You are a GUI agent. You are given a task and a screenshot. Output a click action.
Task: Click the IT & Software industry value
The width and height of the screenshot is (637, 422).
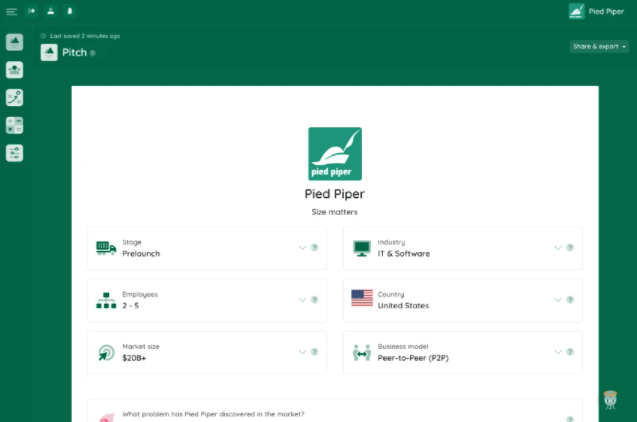tap(404, 253)
